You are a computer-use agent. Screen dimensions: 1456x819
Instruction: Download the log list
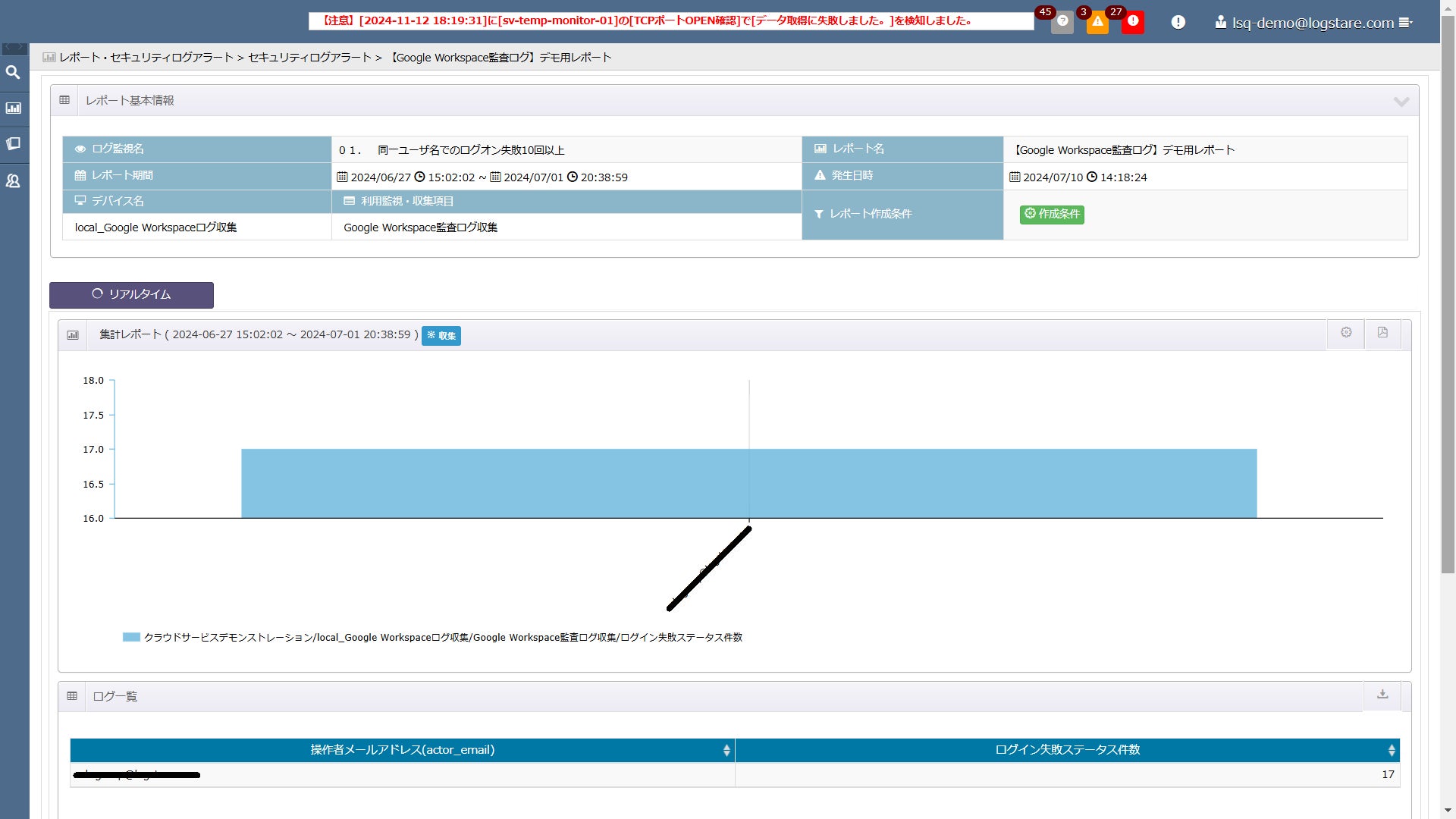pyautogui.click(x=1382, y=695)
